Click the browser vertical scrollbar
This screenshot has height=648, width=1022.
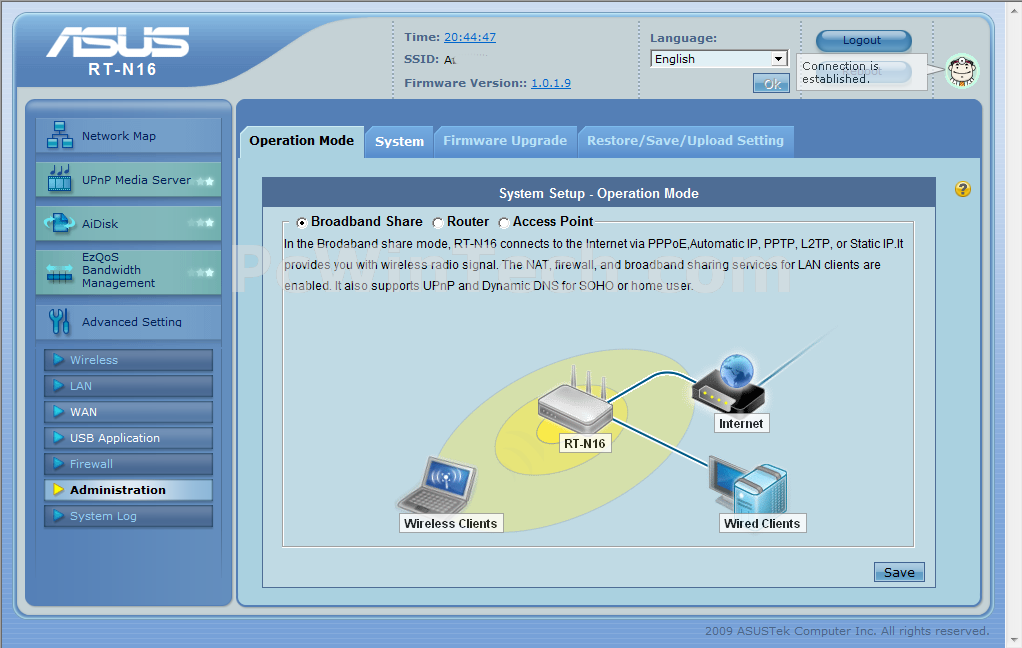point(1014,324)
